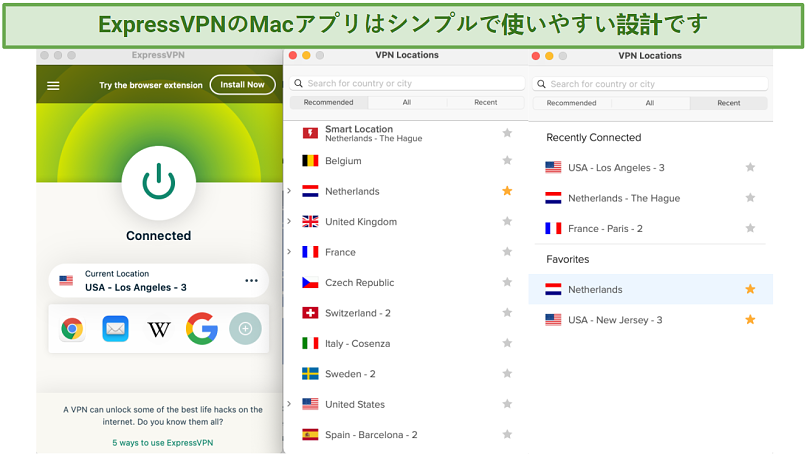The width and height of the screenshot is (806, 455).
Task: Select All tab in middle window
Action: point(407,102)
